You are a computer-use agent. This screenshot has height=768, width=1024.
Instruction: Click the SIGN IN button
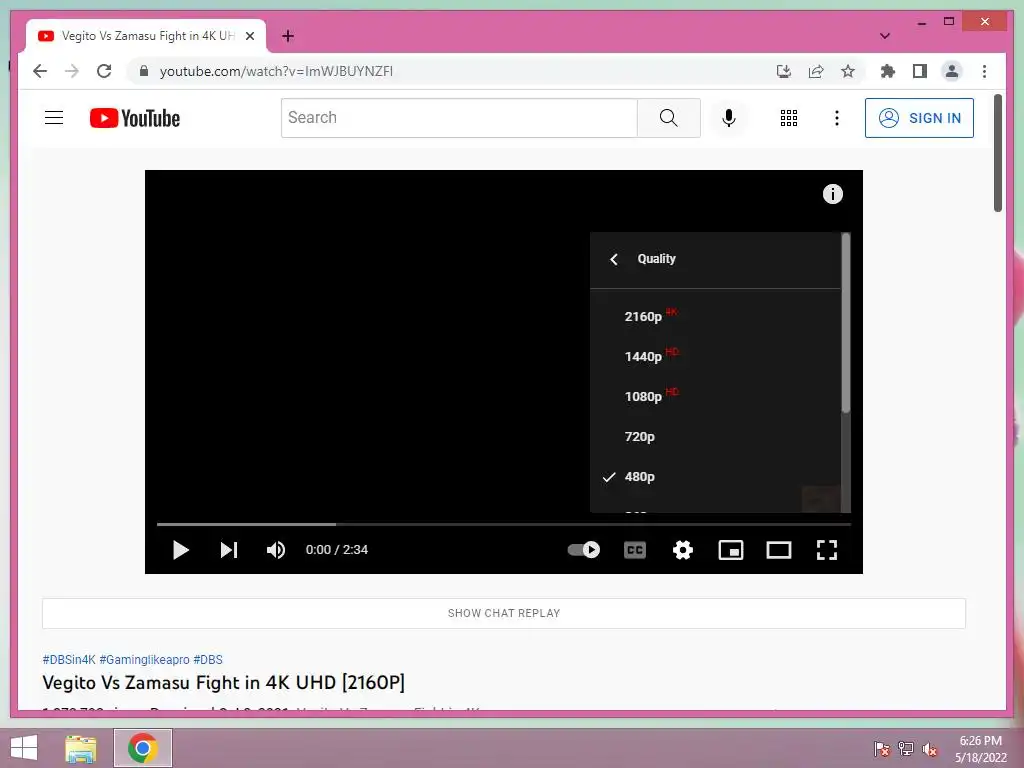tap(919, 118)
